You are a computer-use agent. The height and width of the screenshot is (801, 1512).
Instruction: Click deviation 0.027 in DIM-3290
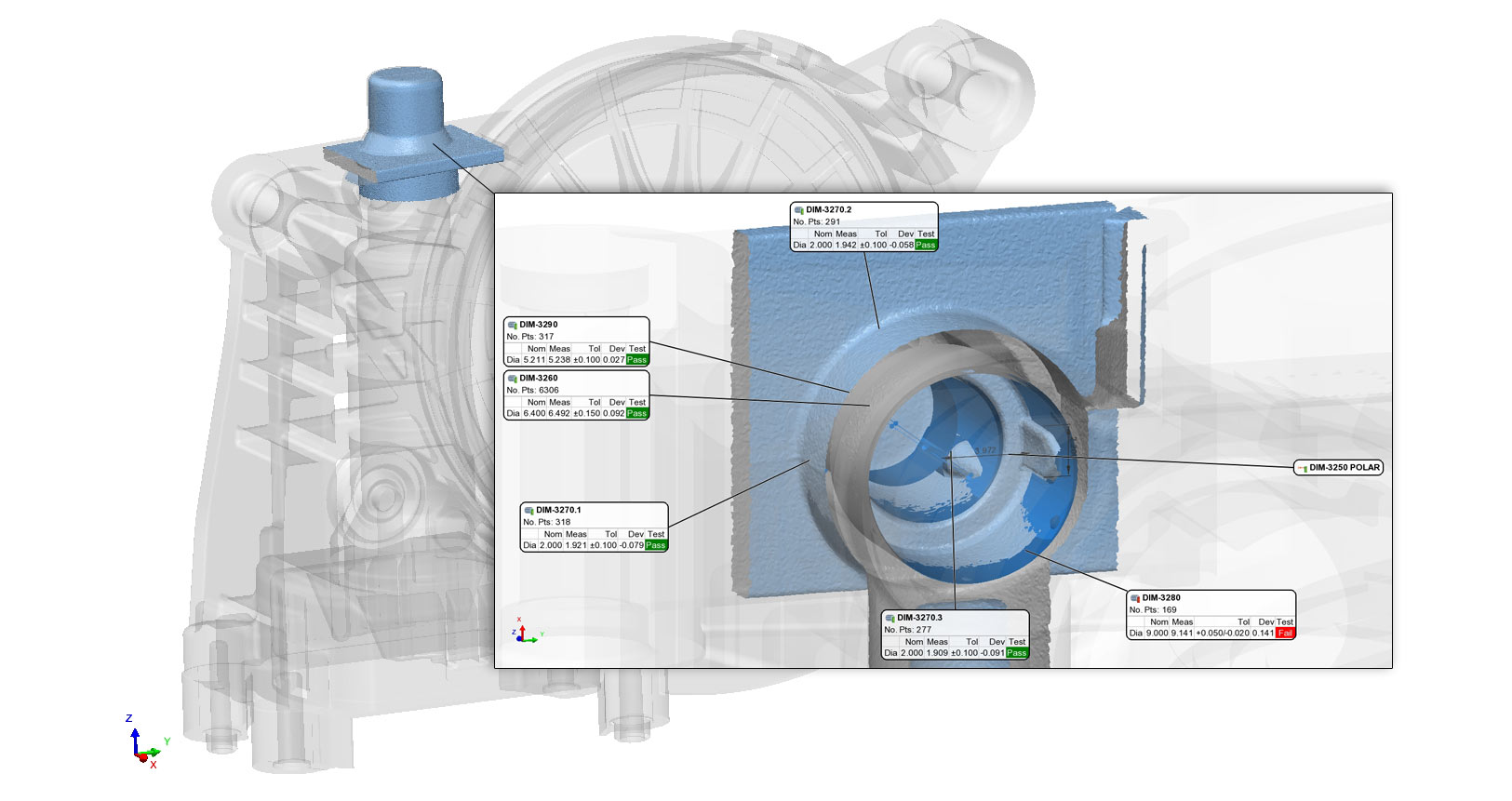(x=614, y=359)
